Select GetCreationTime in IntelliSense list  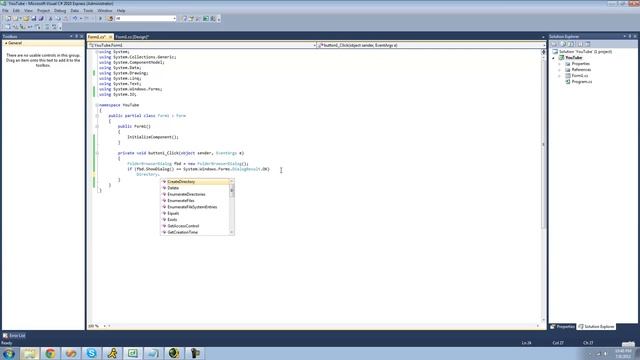pos(195,232)
